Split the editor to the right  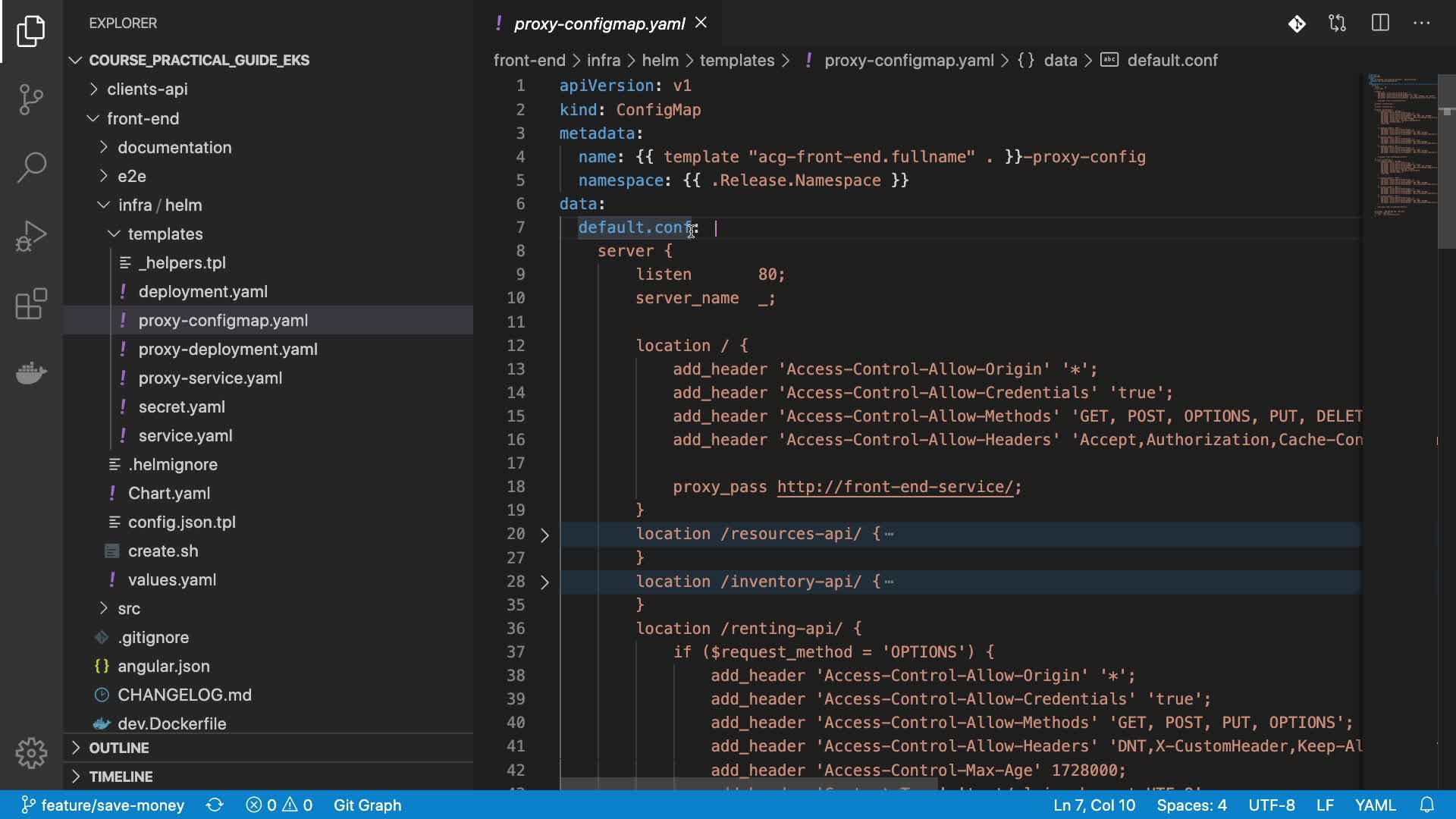click(1380, 24)
